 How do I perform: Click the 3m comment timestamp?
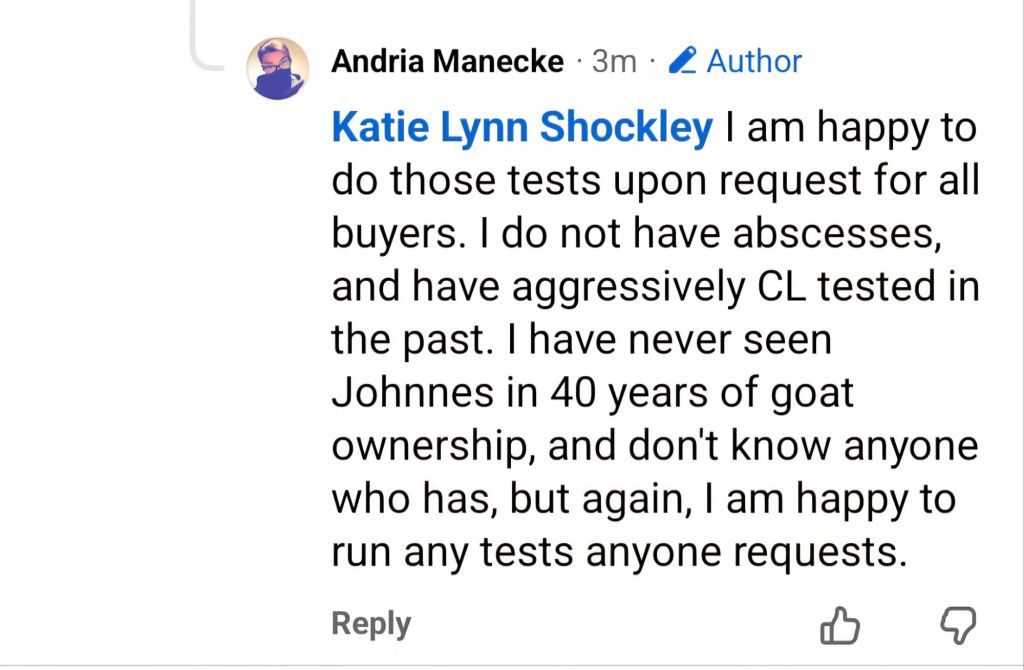click(614, 62)
